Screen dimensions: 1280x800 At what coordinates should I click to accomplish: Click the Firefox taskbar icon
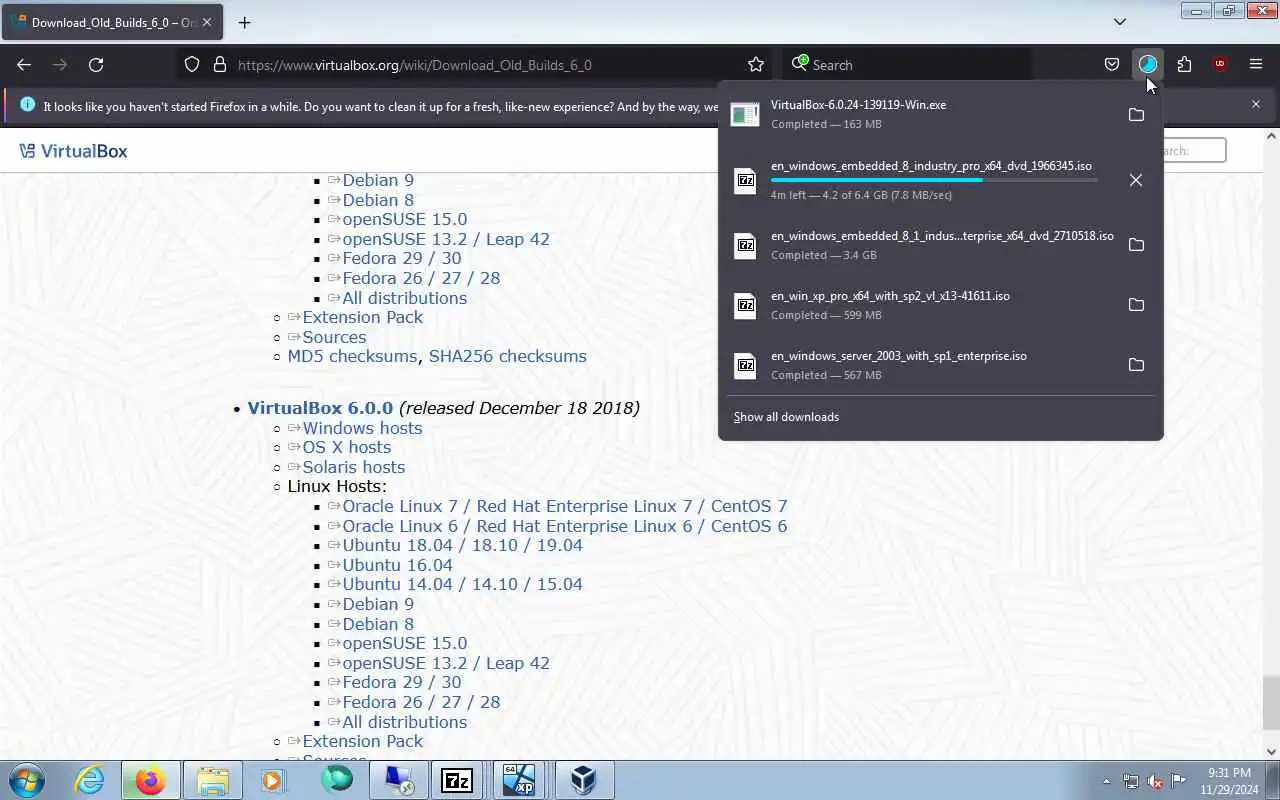150,780
